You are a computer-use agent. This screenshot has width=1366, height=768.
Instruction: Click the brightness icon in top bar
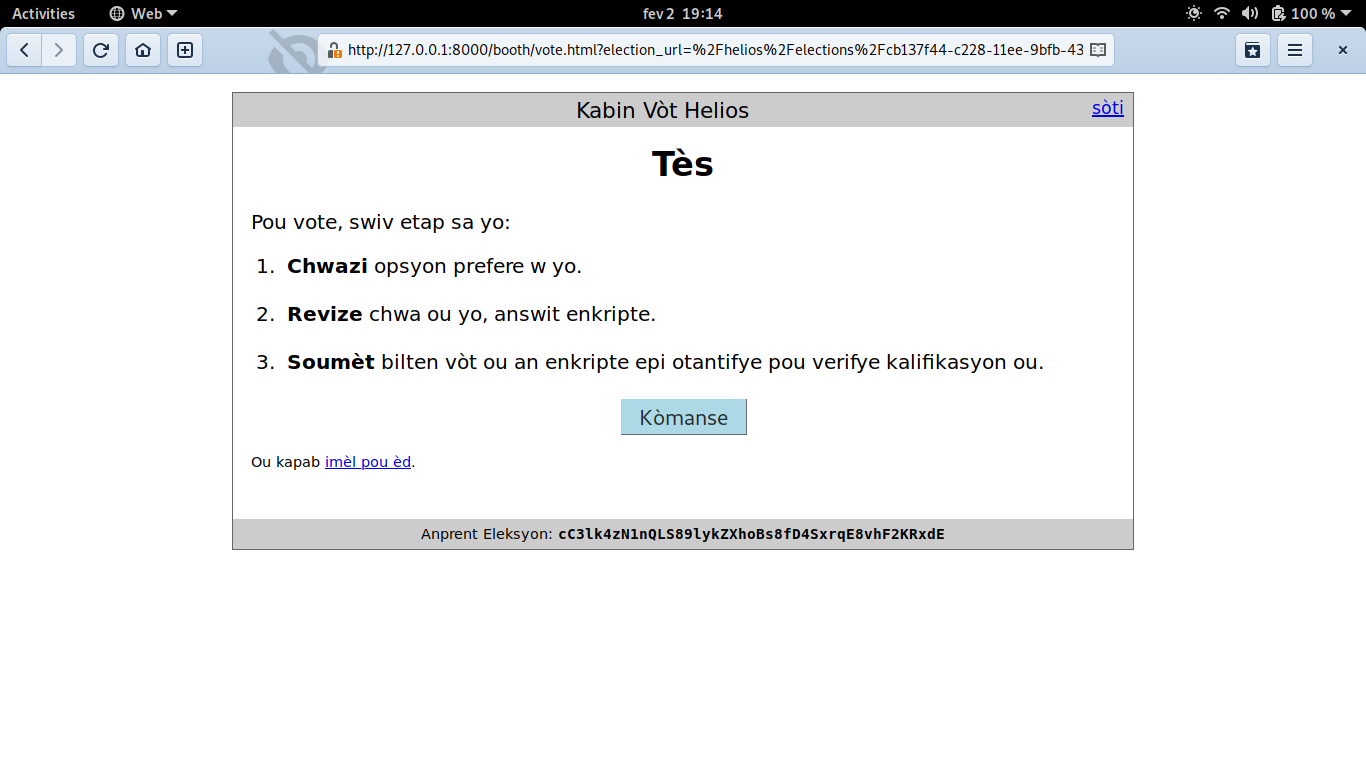1194,13
